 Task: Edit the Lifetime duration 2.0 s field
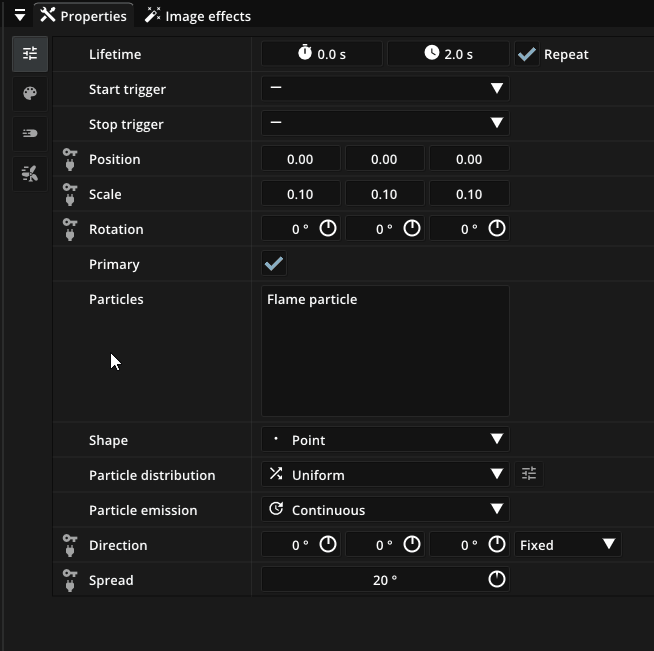pyautogui.click(x=448, y=54)
